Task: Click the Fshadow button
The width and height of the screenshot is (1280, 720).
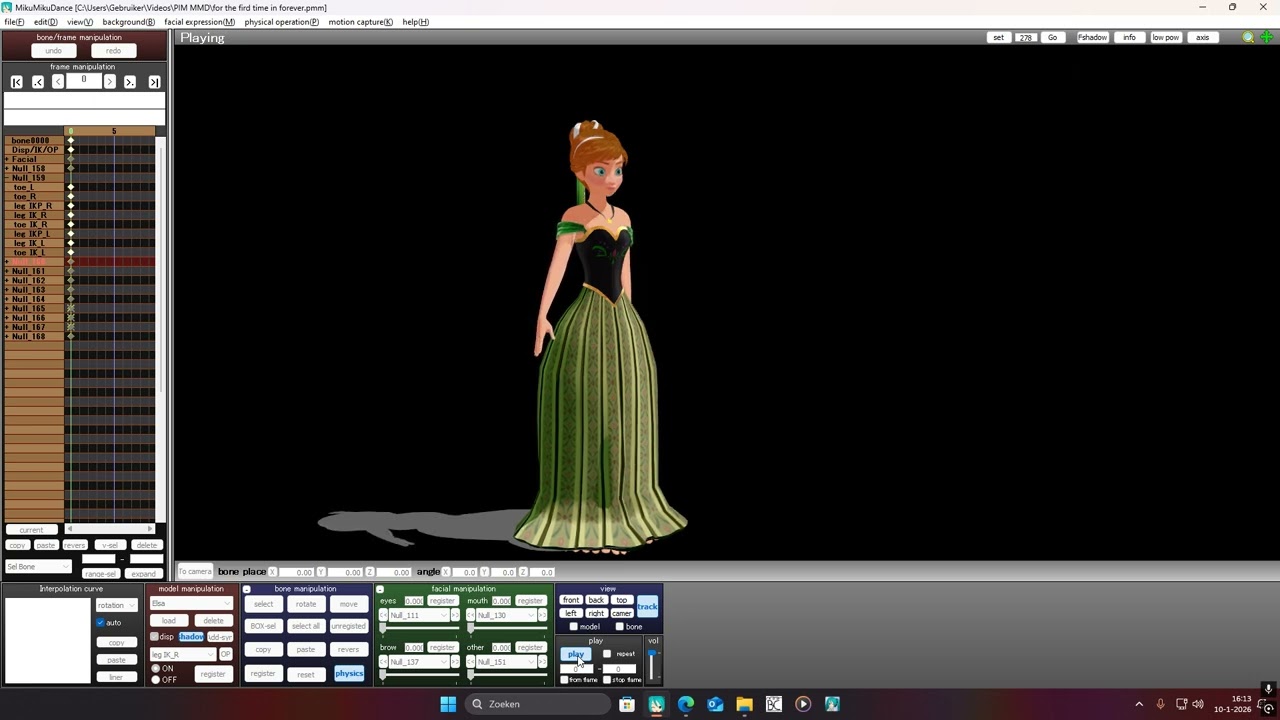Action: pyautogui.click(x=1092, y=38)
